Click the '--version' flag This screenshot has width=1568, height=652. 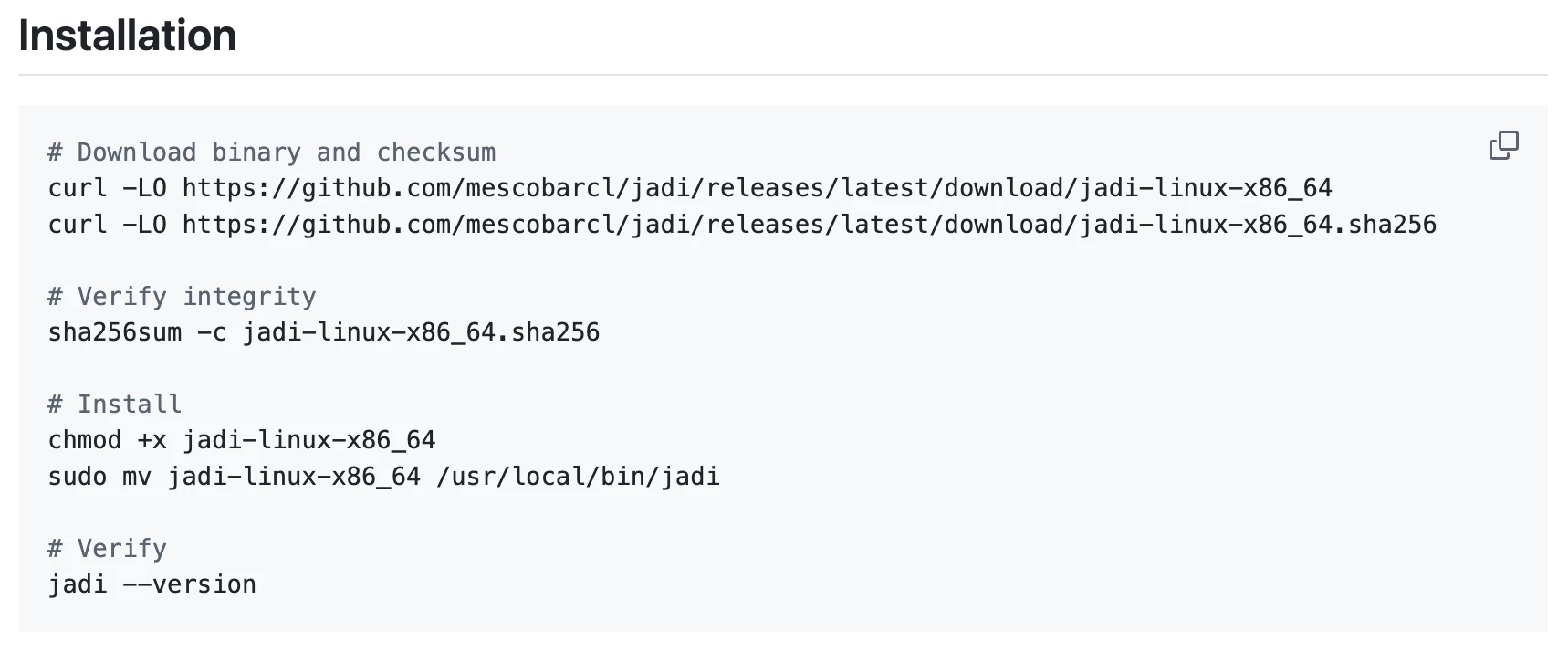click(189, 584)
